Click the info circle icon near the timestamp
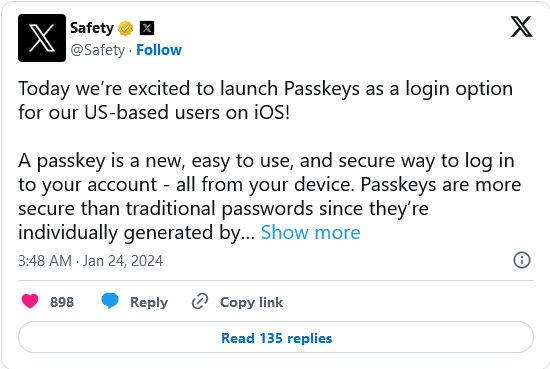Screen dimensions: 550x369 point(522,260)
